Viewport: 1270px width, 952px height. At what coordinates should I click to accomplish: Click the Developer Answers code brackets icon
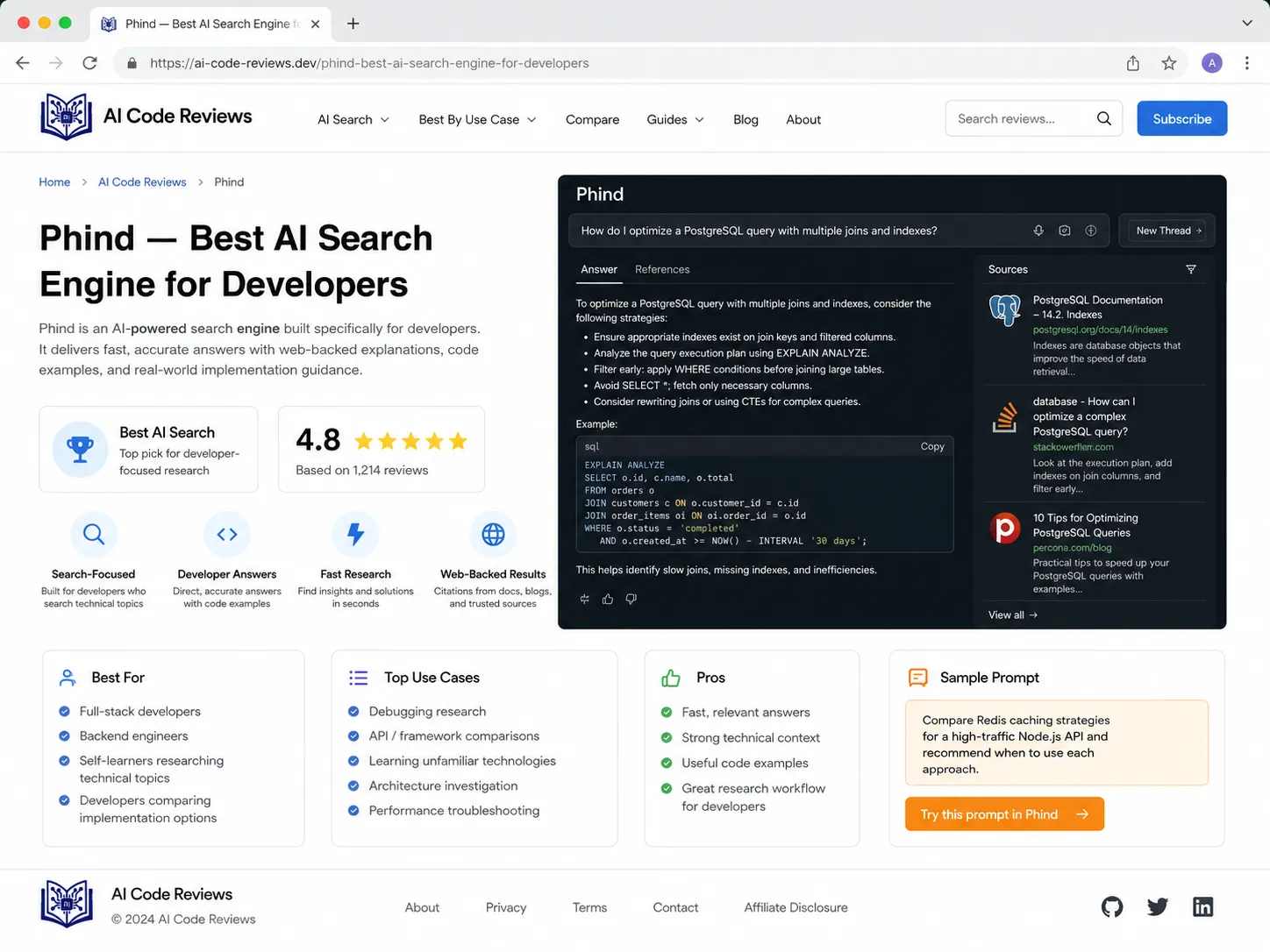pyautogui.click(x=227, y=534)
